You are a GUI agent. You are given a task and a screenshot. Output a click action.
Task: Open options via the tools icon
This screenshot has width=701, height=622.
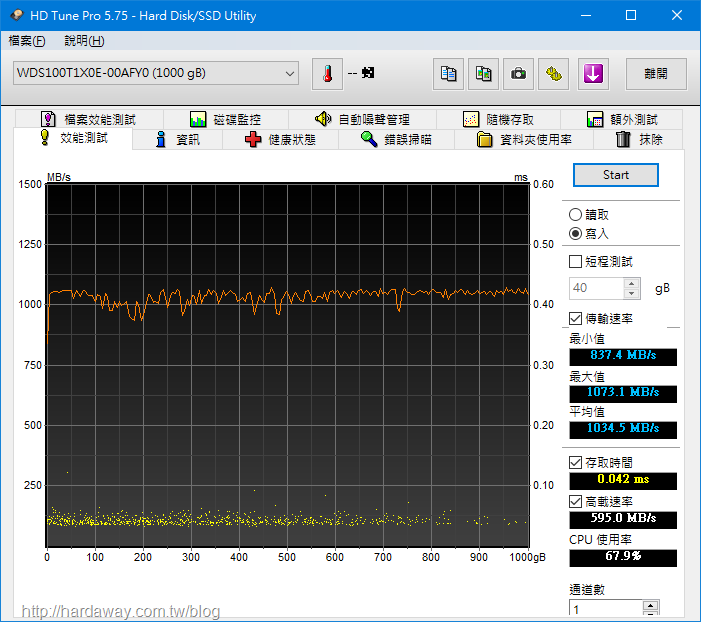[553, 74]
